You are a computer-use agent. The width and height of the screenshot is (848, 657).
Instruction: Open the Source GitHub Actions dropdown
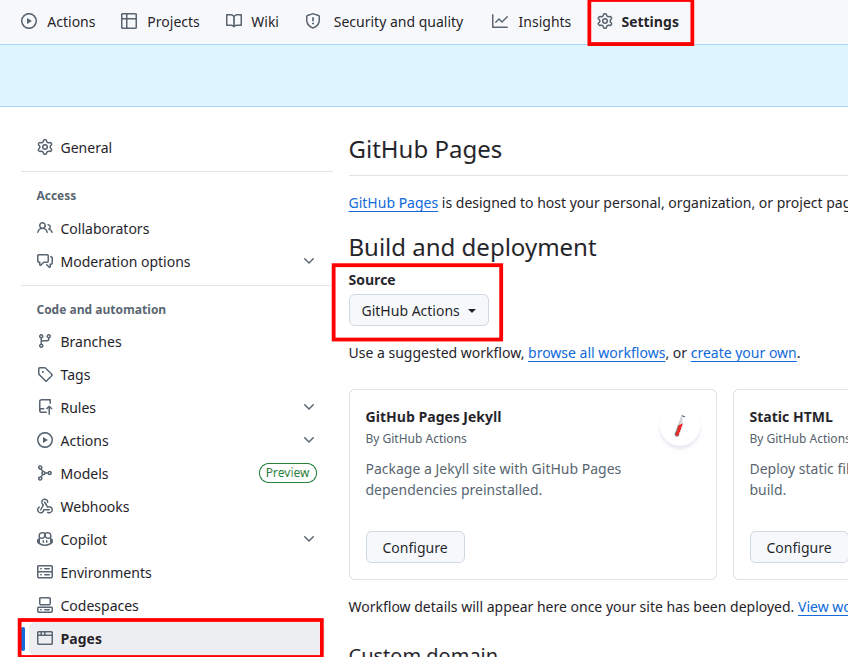(x=419, y=310)
